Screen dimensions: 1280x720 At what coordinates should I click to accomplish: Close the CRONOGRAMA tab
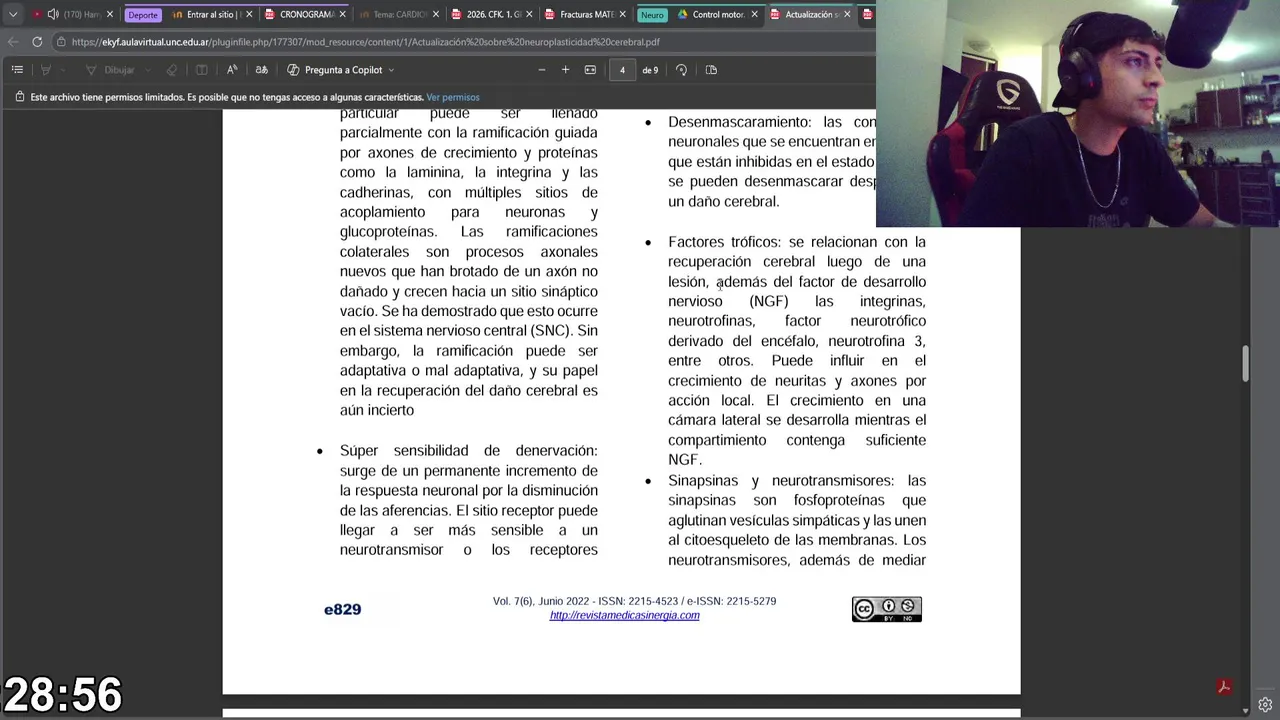tap(343, 14)
